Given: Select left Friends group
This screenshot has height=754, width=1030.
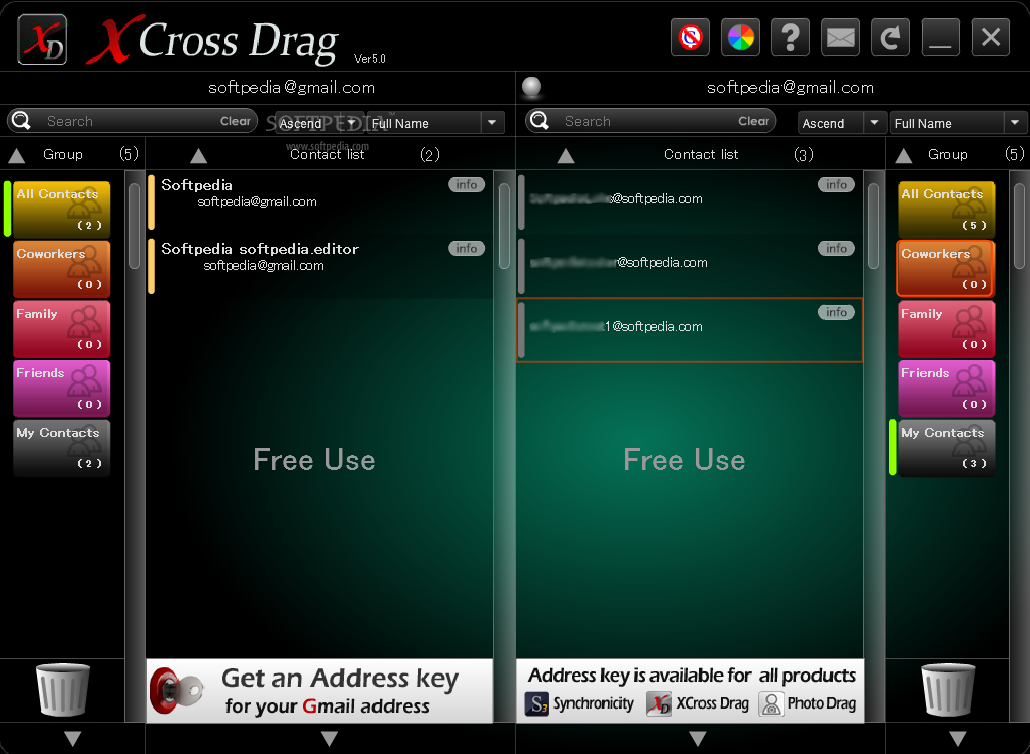Looking at the screenshot, I should click(x=62, y=388).
